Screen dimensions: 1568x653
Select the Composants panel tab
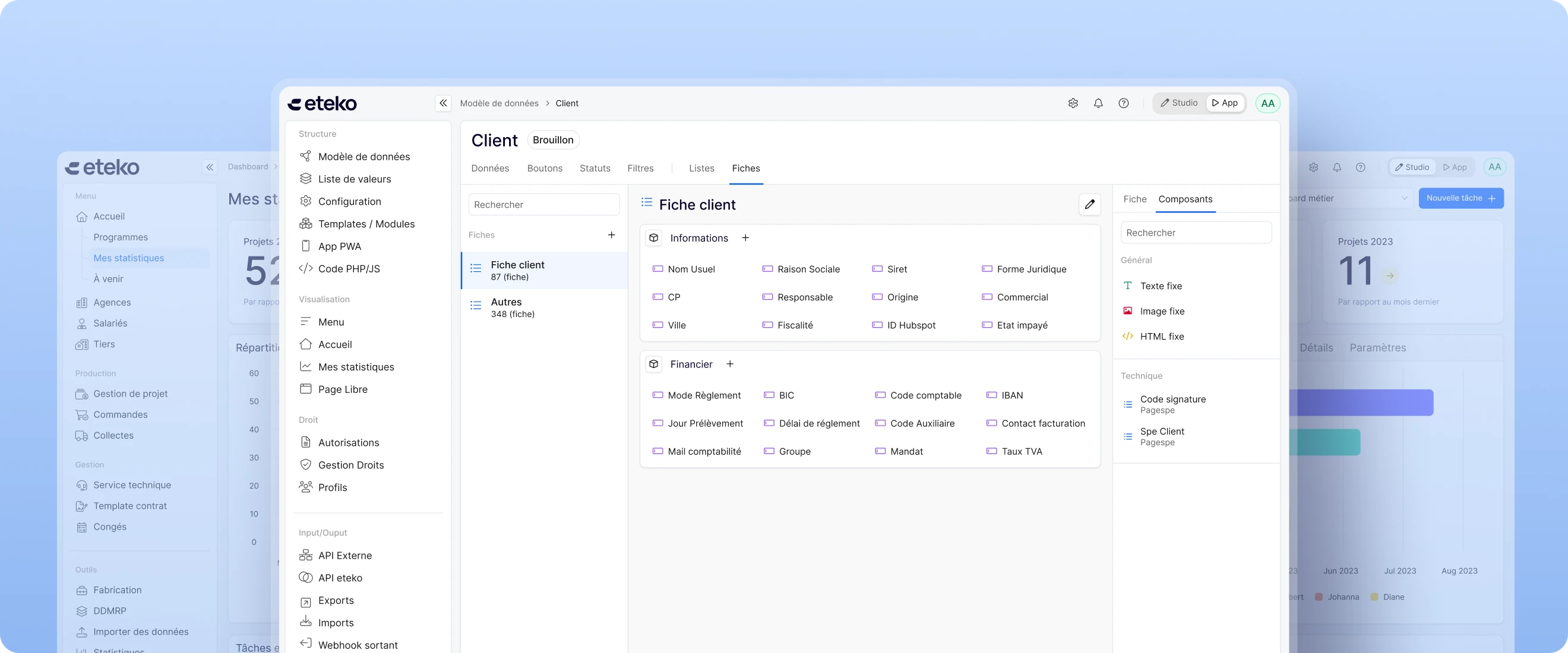tap(1185, 199)
